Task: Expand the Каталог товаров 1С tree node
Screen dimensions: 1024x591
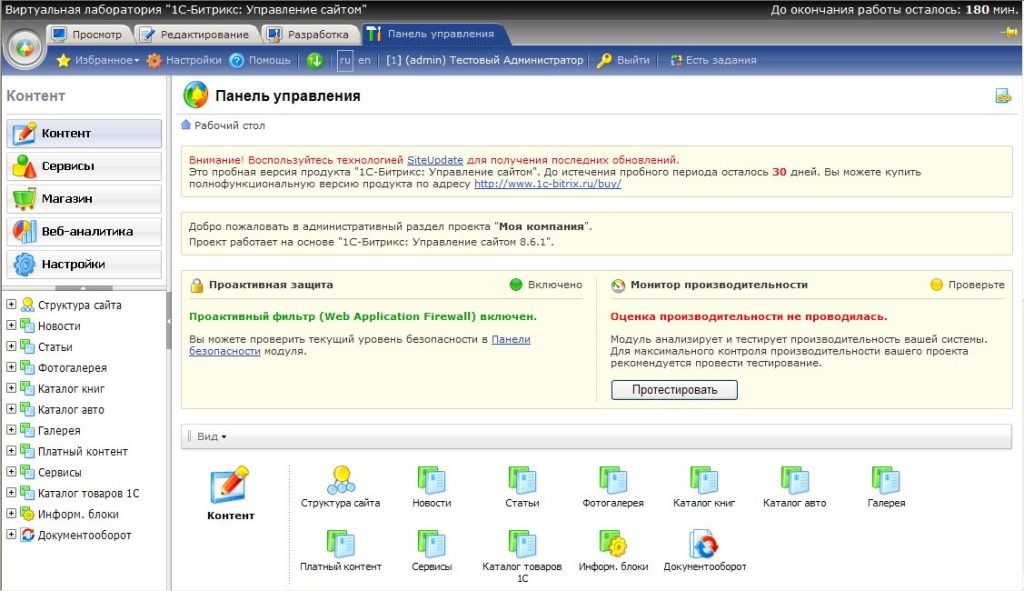Action: coord(11,492)
